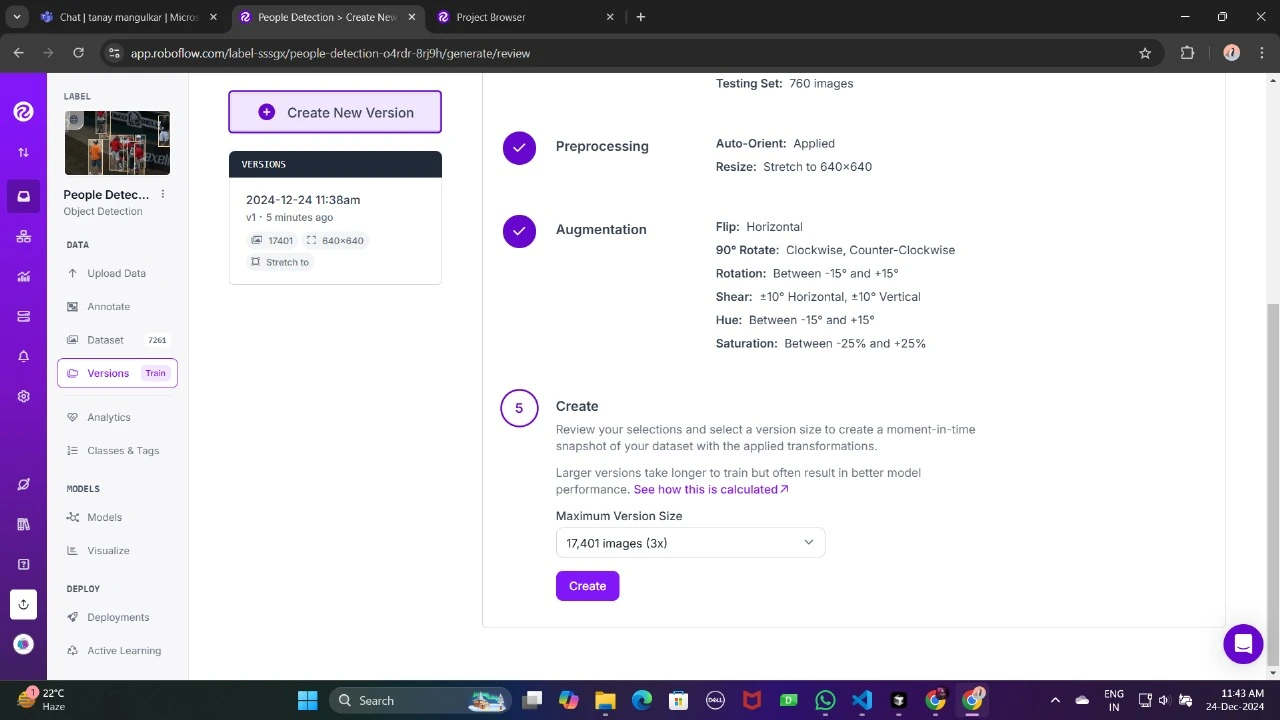Click the Preprocessing step heading
The width and height of the screenshot is (1280, 720).
[602, 146]
